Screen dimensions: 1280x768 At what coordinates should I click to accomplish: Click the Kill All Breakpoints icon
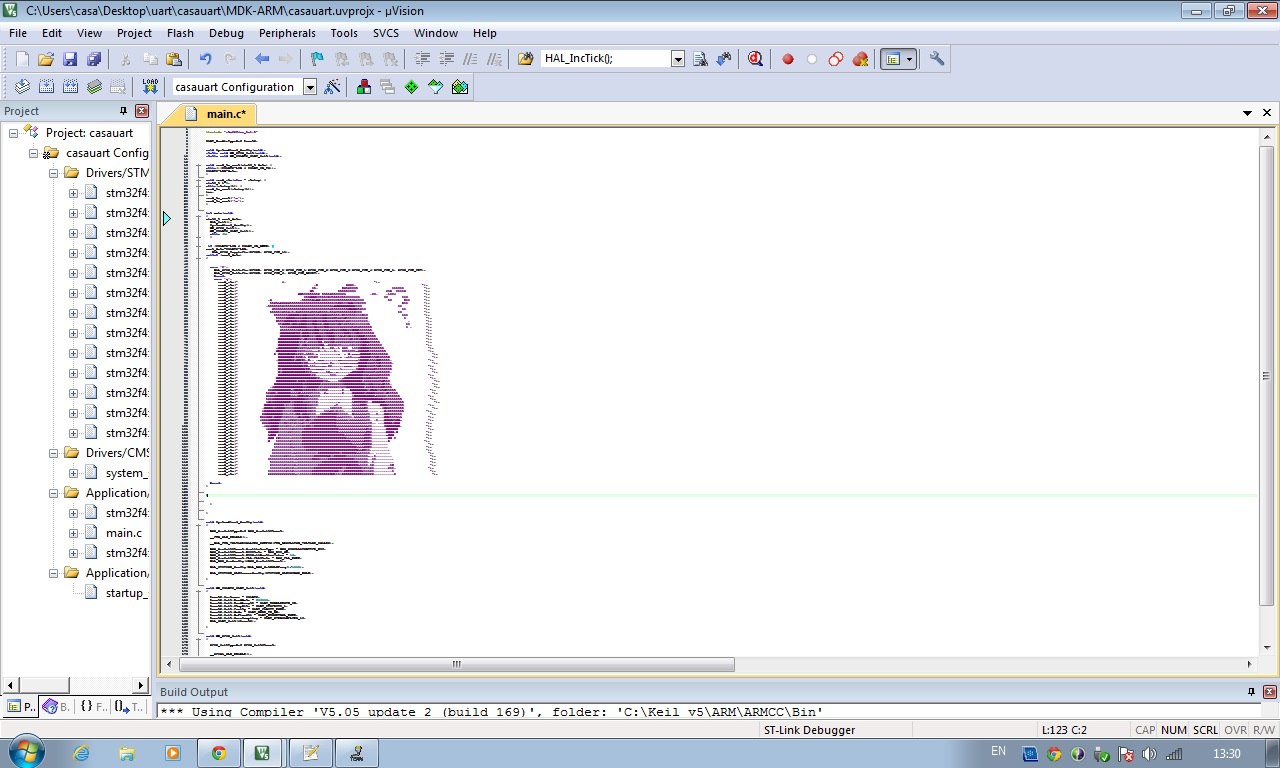coord(860,59)
